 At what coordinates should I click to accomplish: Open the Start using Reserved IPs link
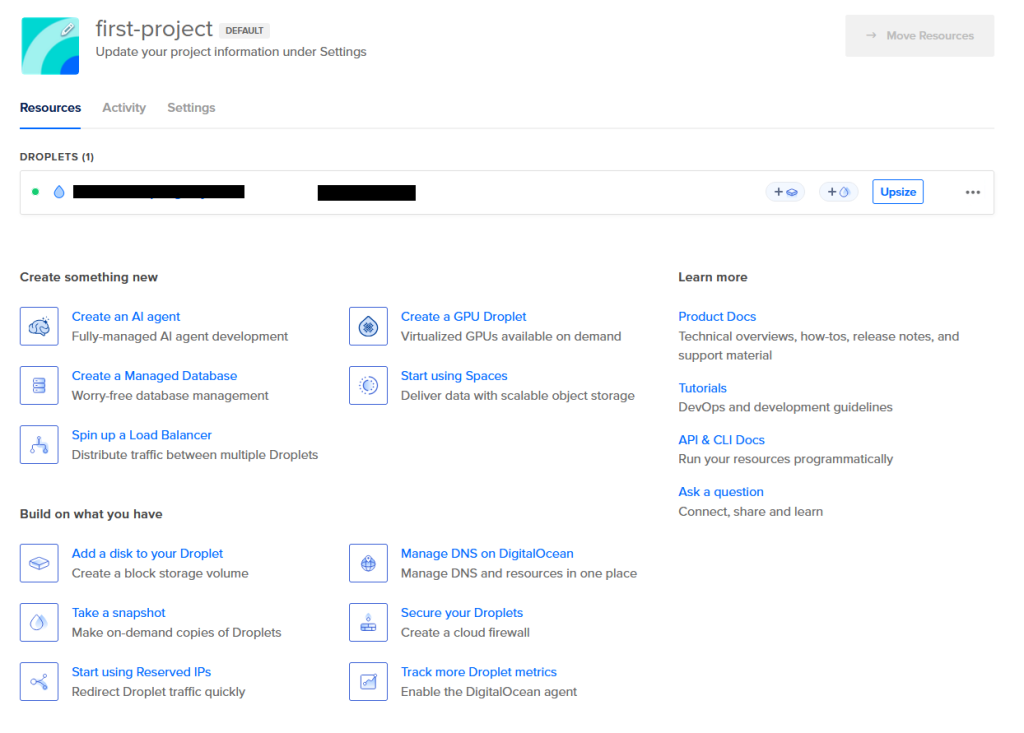[x=142, y=672]
